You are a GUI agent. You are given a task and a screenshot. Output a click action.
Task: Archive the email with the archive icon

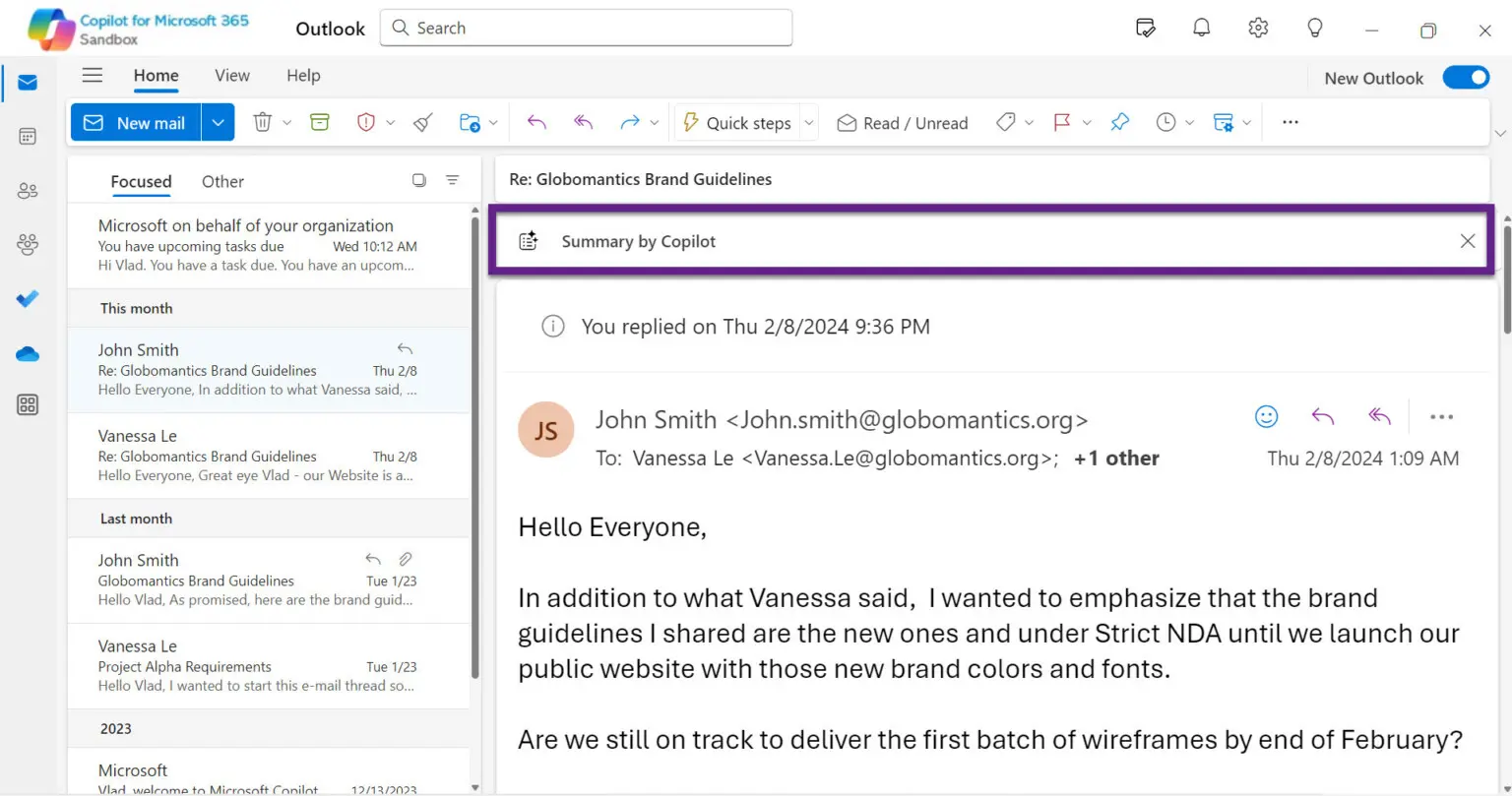tap(319, 122)
